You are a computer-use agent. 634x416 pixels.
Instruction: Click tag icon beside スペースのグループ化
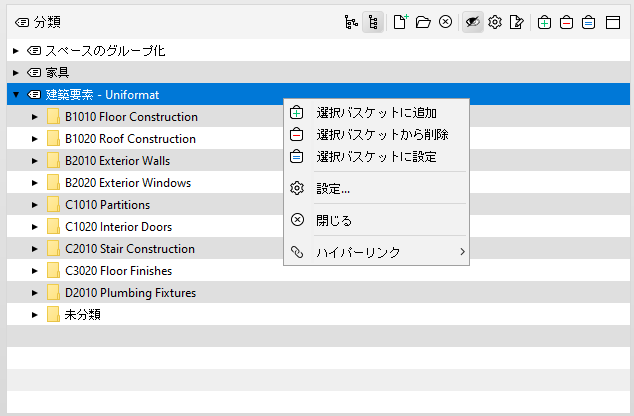click(34, 51)
